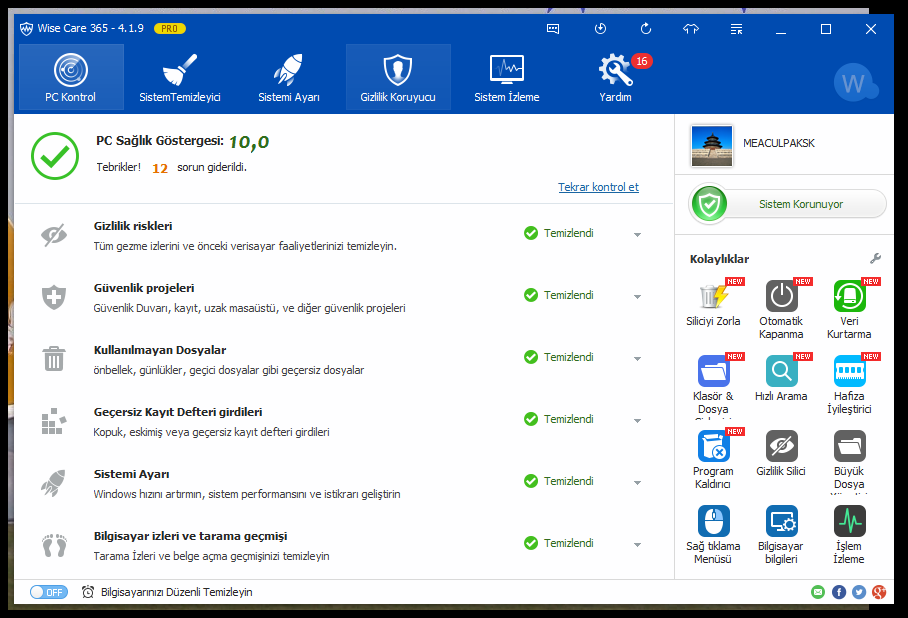Image resolution: width=908 pixels, height=618 pixels.
Task: Click the PRO badge in title bar
Action: [170, 28]
